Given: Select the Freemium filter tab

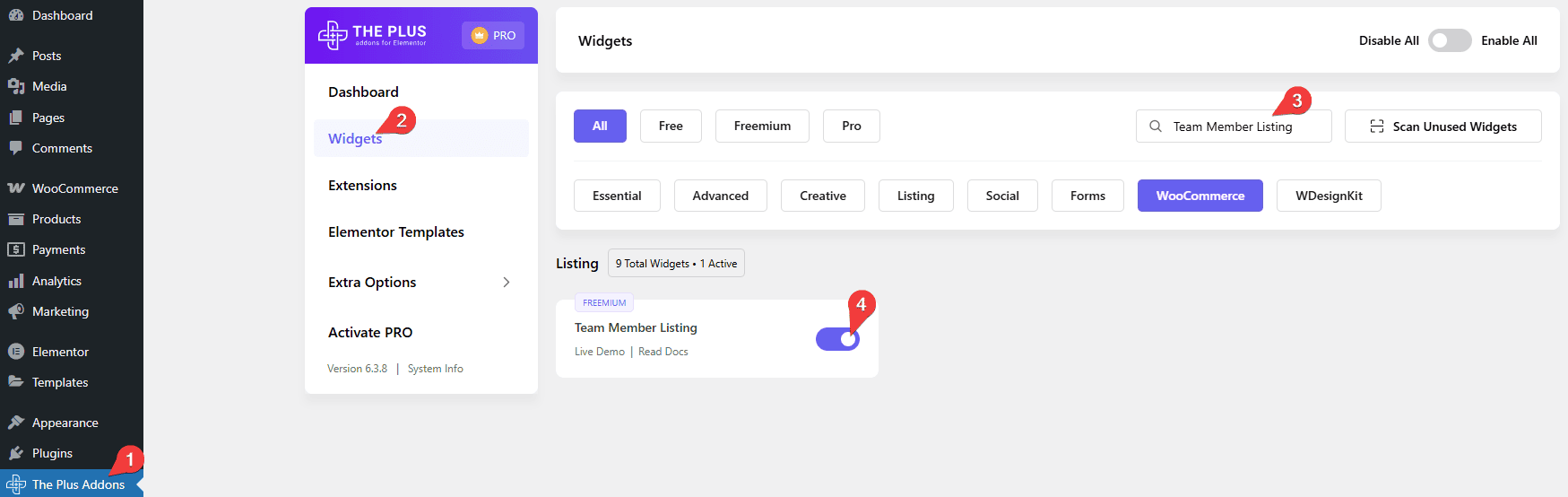Looking at the screenshot, I should pos(762,126).
